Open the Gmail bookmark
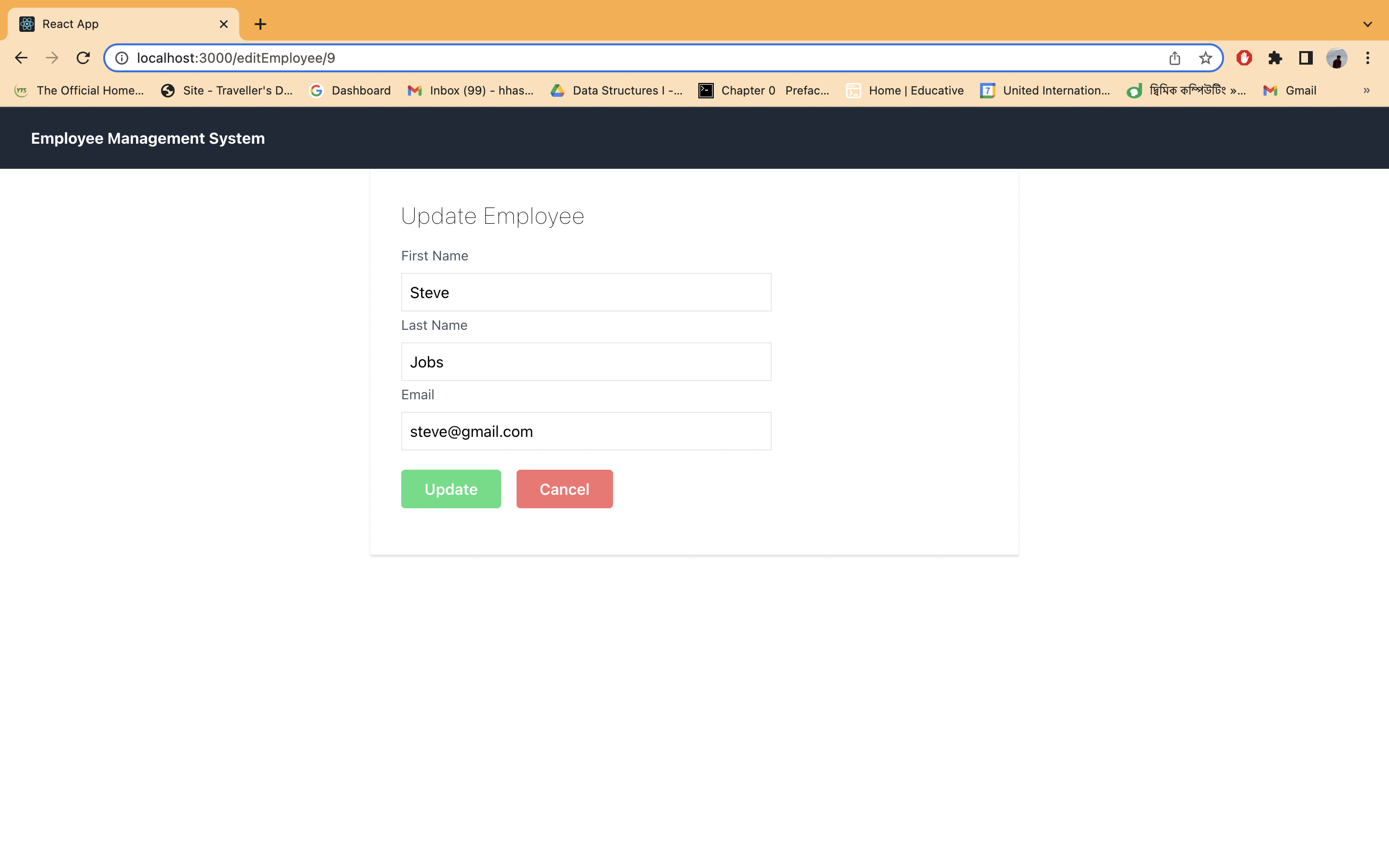This screenshot has height=868, width=1389. tap(1290, 90)
